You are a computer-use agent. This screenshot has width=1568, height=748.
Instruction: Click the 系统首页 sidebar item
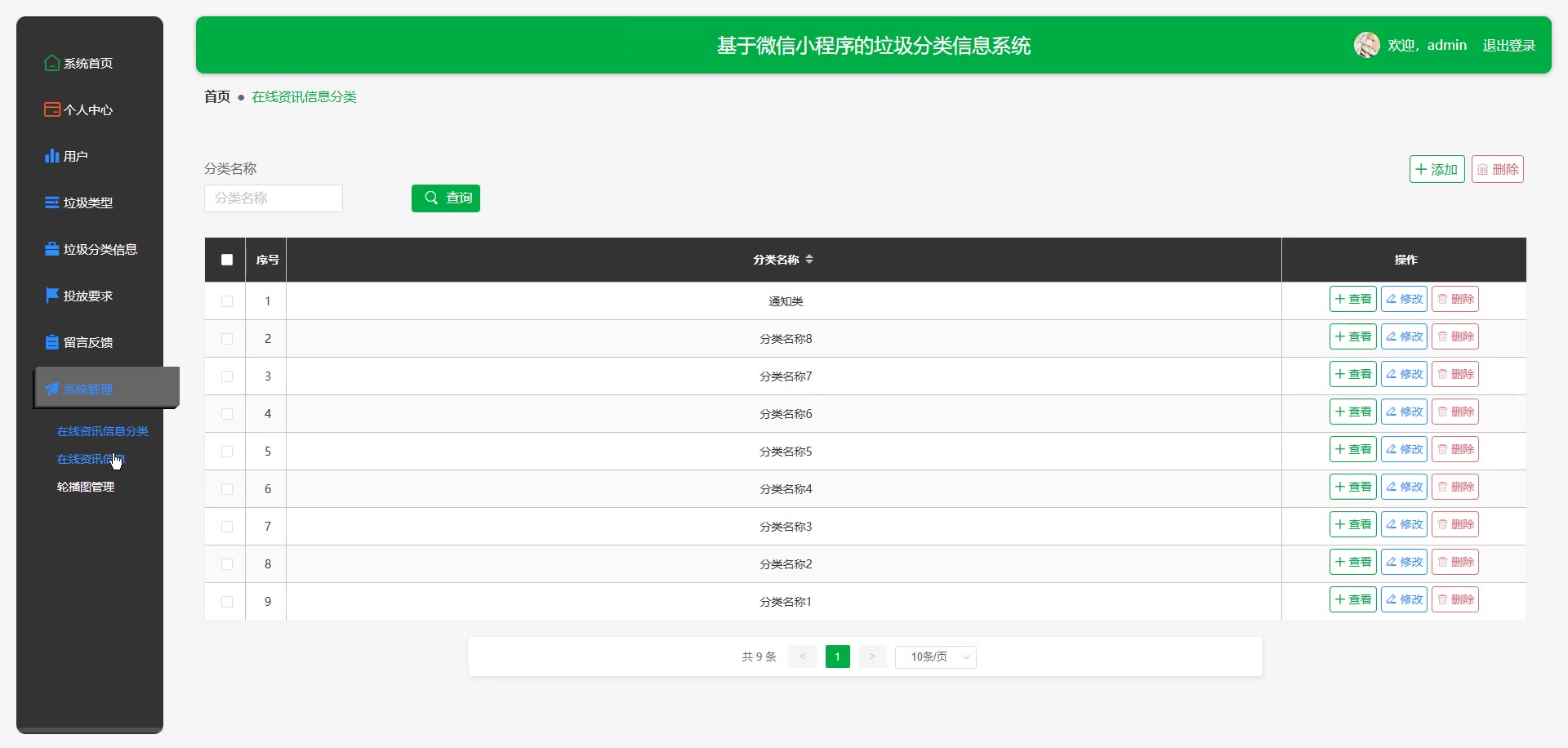[90, 63]
